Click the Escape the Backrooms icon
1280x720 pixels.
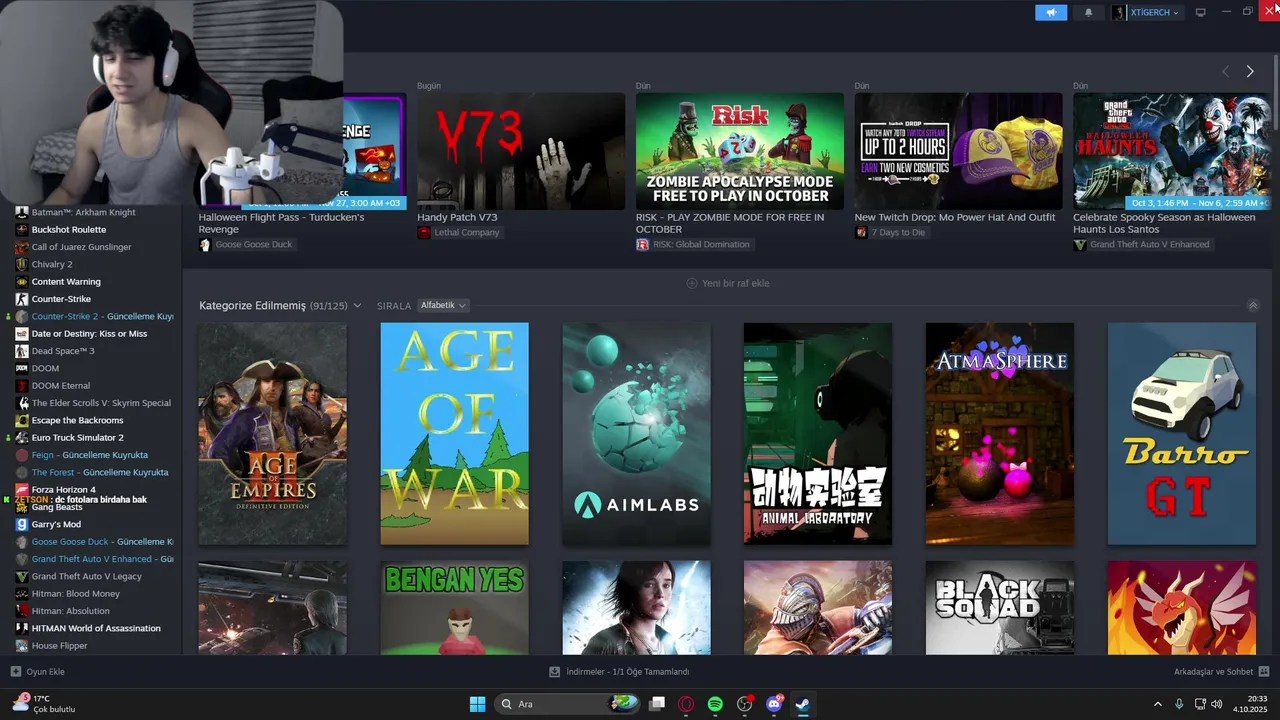(22, 420)
